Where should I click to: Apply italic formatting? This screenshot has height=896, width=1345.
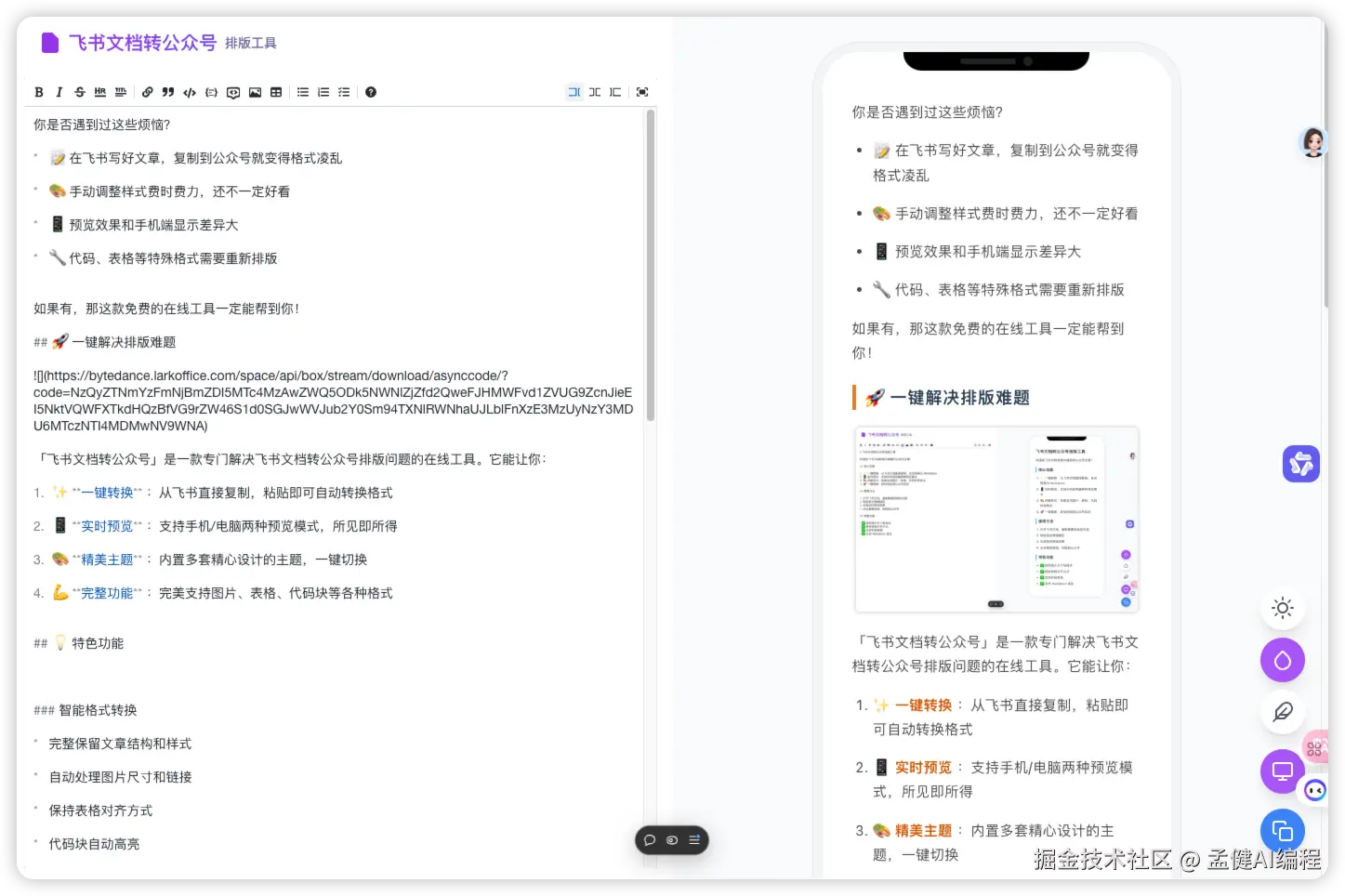(59, 92)
